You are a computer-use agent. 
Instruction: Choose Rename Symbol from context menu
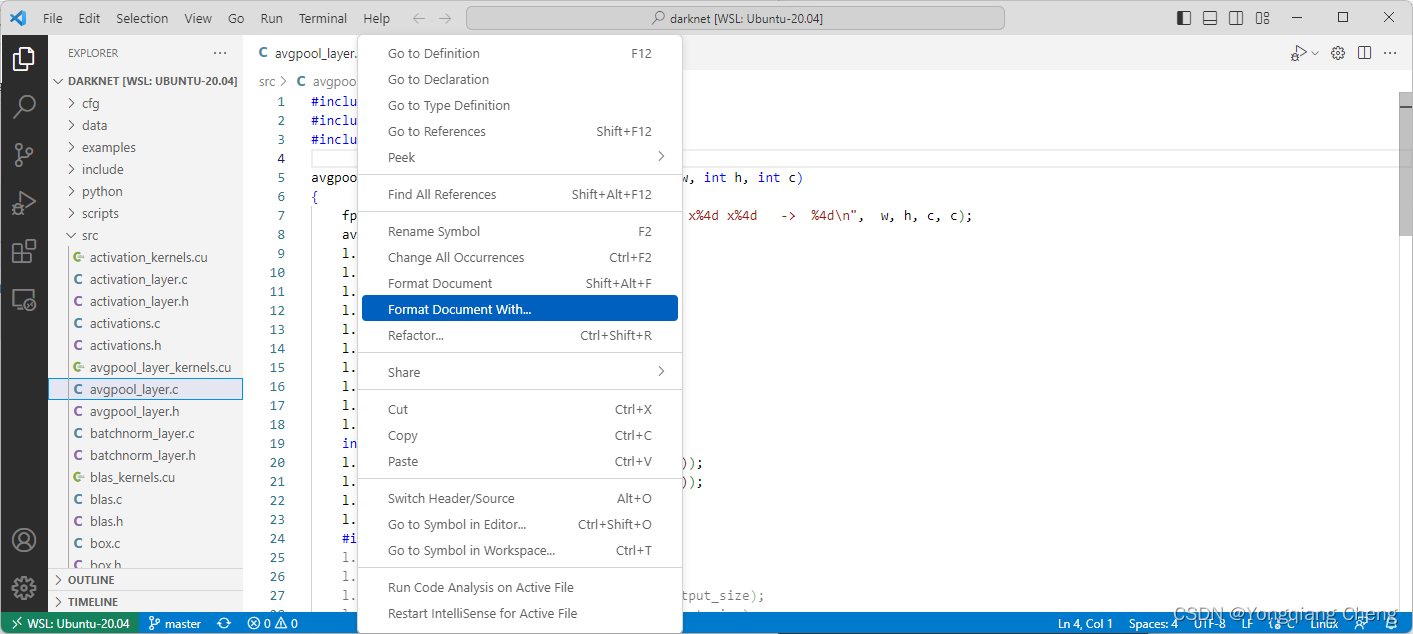coord(520,231)
